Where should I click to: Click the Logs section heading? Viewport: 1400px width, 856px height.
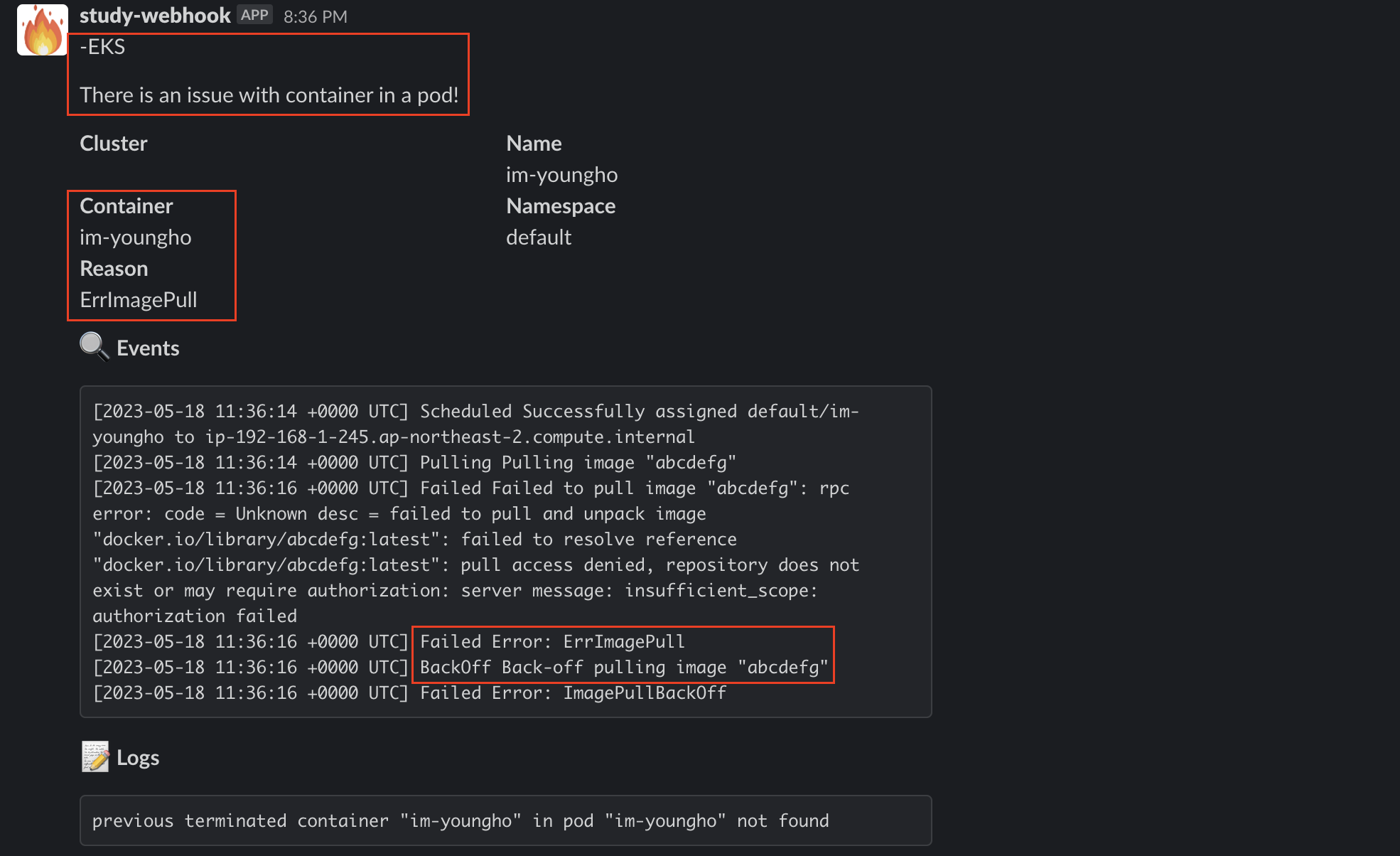[x=138, y=757]
